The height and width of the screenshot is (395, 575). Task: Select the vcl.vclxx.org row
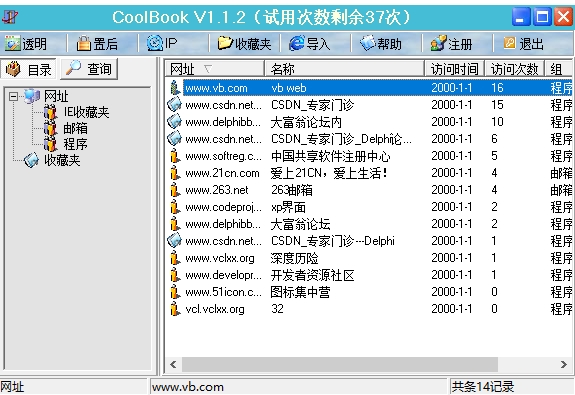(x=369, y=309)
